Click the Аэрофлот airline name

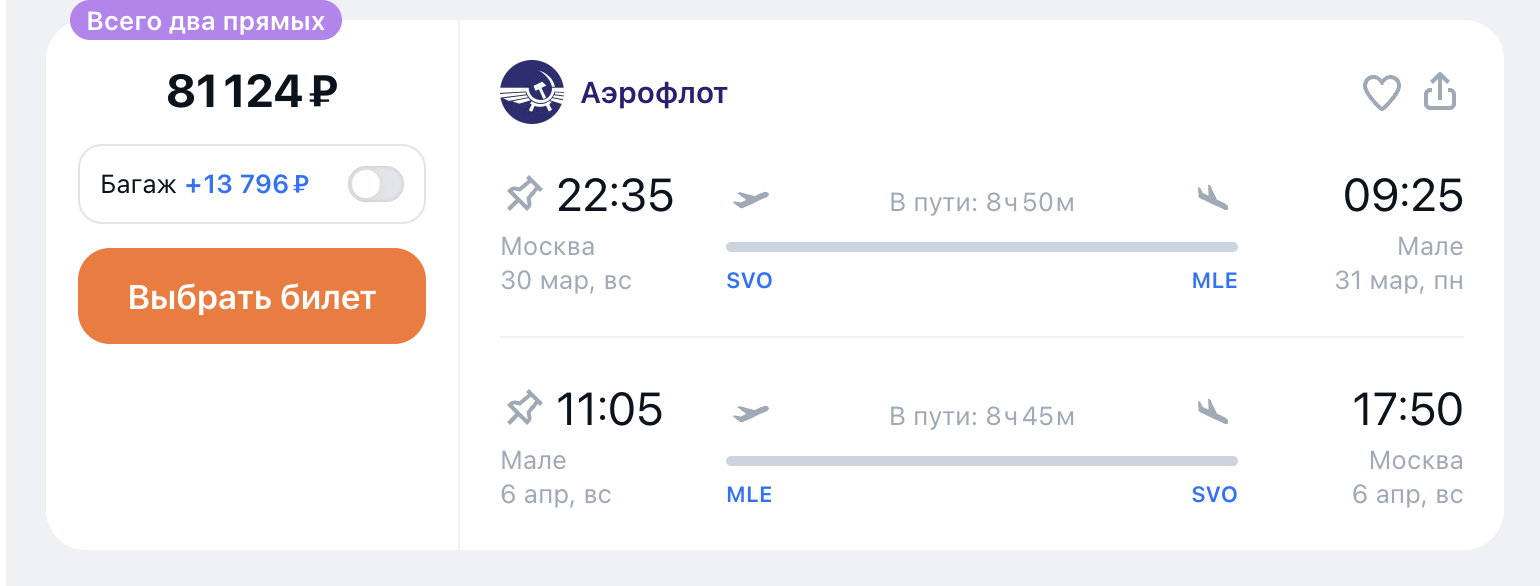[x=654, y=93]
